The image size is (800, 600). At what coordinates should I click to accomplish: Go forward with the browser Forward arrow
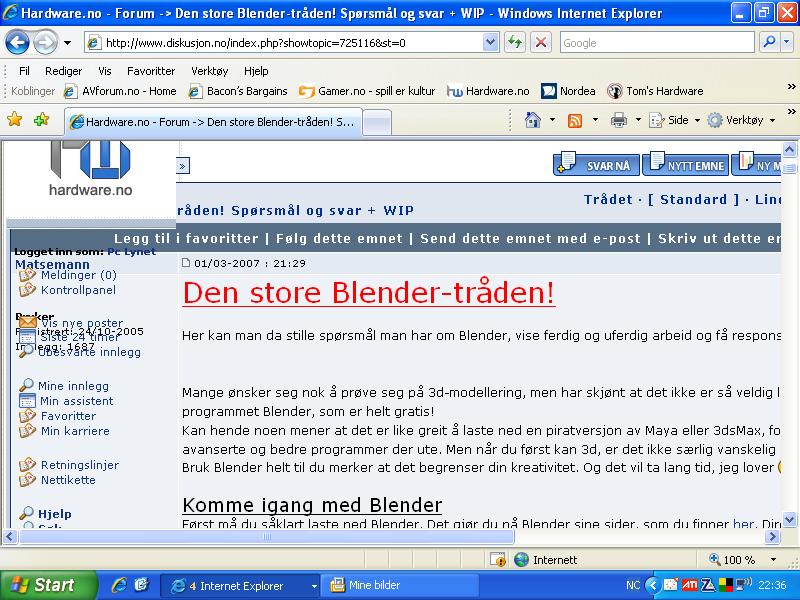click(45, 42)
